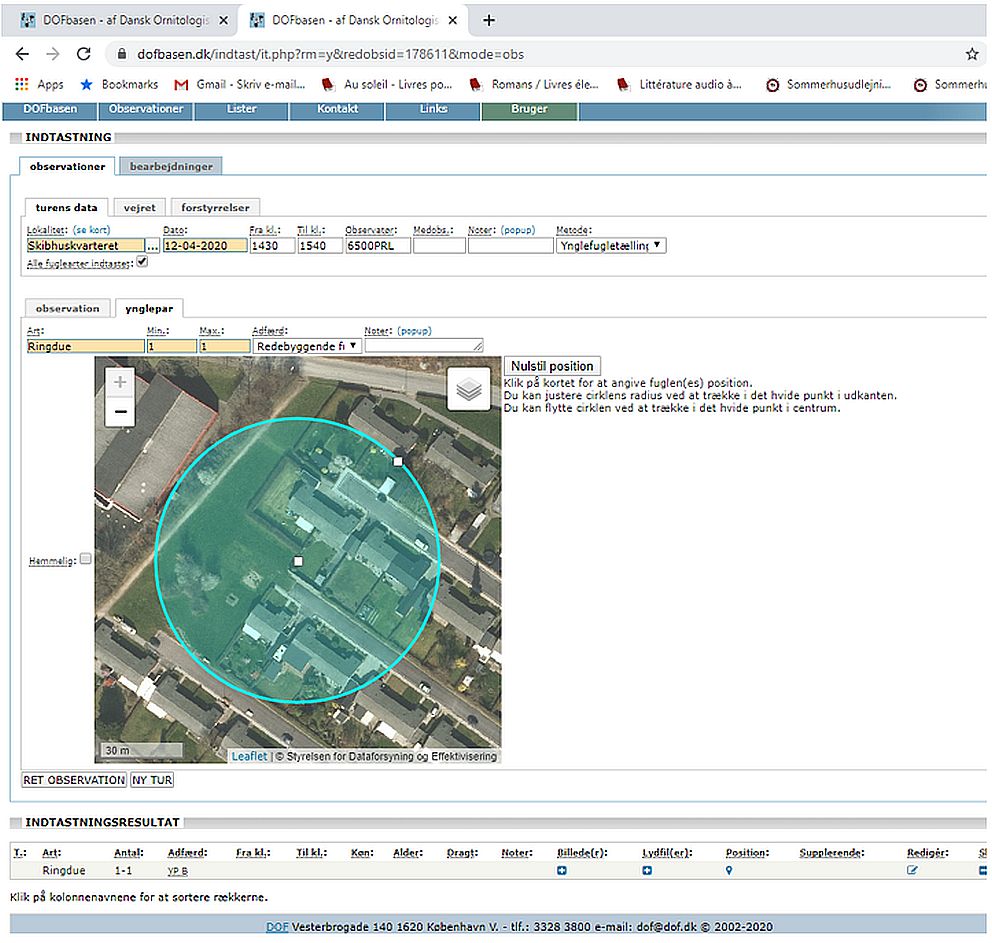
Task: Open first Sommerhusudlejning bookmark
Action: (829, 84)
